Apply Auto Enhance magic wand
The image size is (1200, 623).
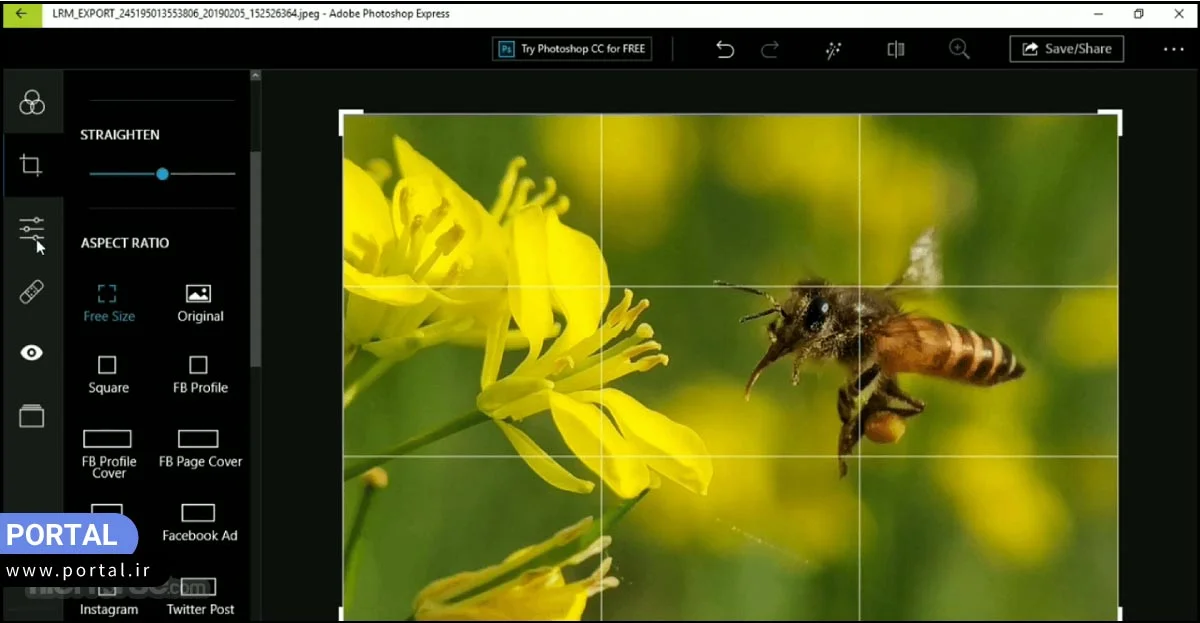tap(833, 49)
